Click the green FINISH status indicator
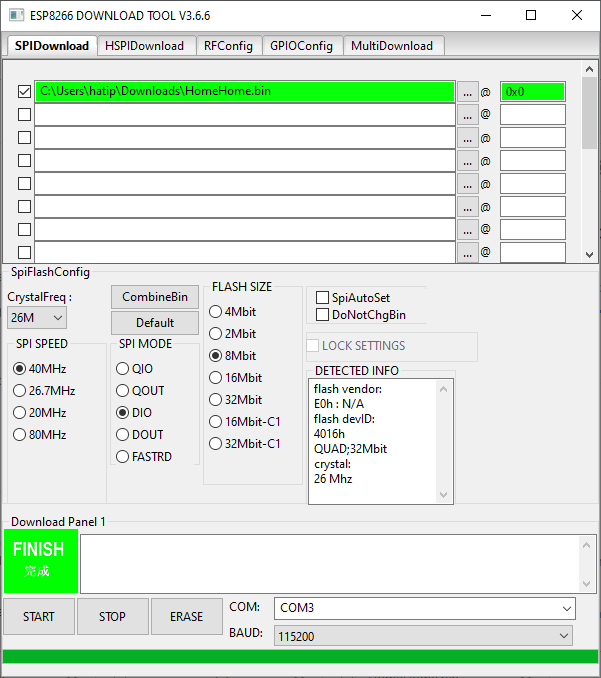This screenshot has height=678, width=601. tap(41, 561)
